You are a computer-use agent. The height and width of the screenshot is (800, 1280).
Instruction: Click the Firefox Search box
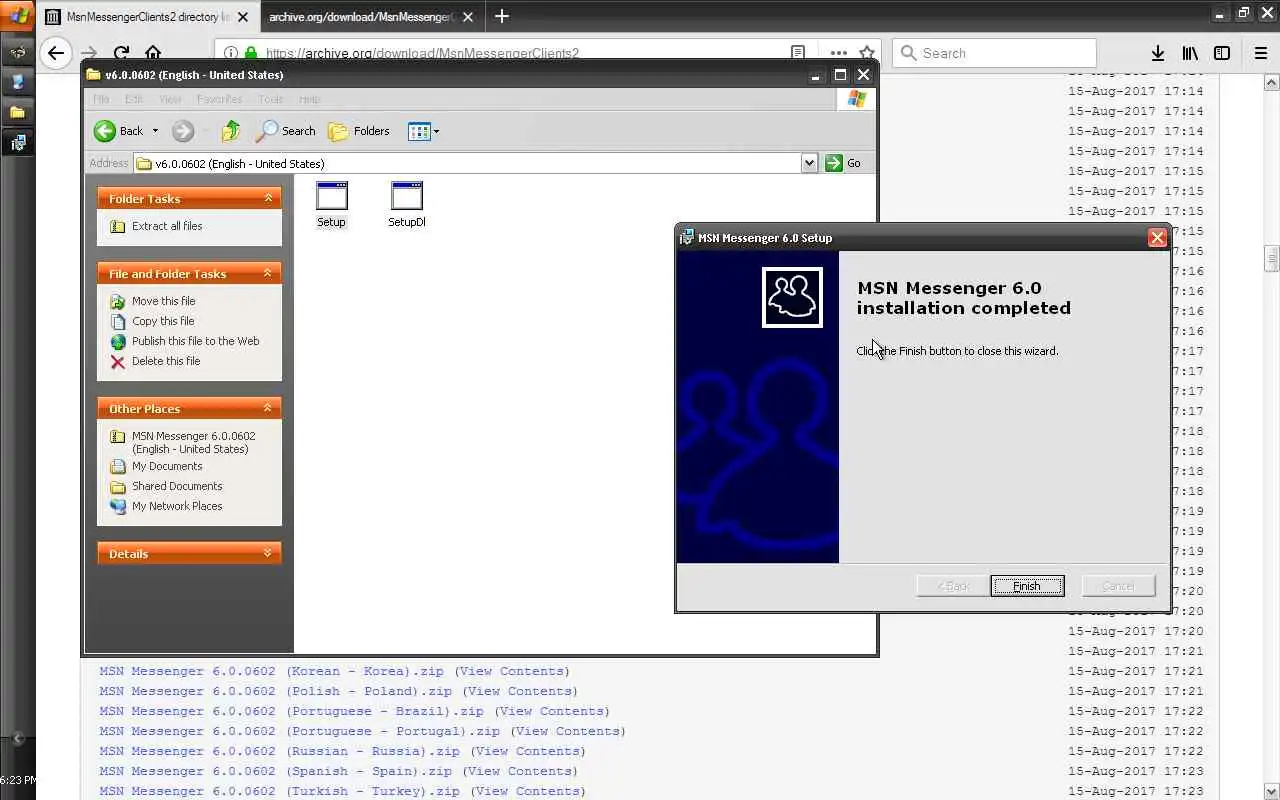click(x=994, y=53)
